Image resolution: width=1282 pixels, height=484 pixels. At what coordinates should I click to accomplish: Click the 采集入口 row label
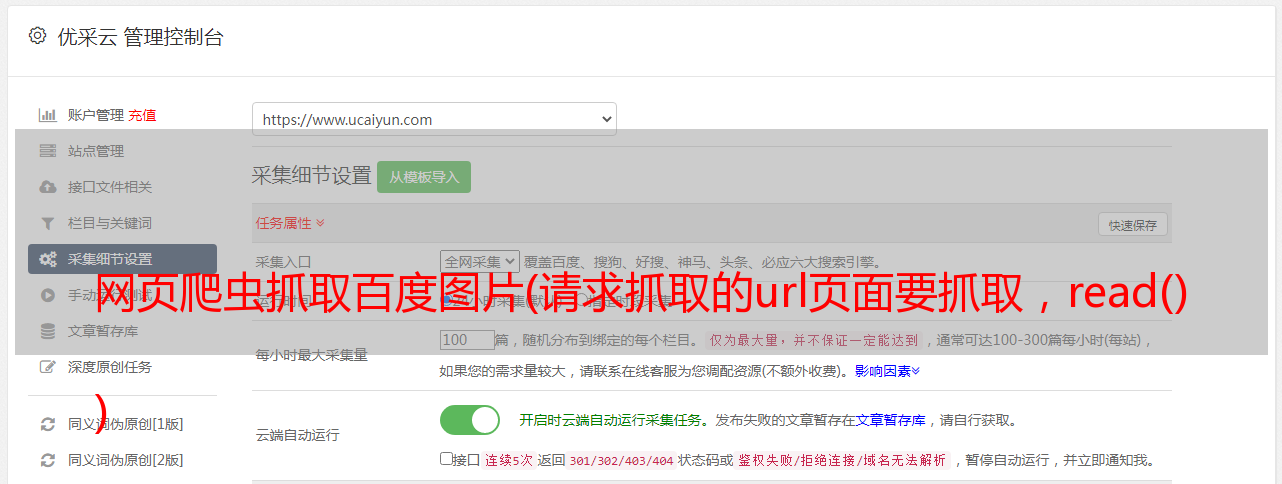point(284,262)
